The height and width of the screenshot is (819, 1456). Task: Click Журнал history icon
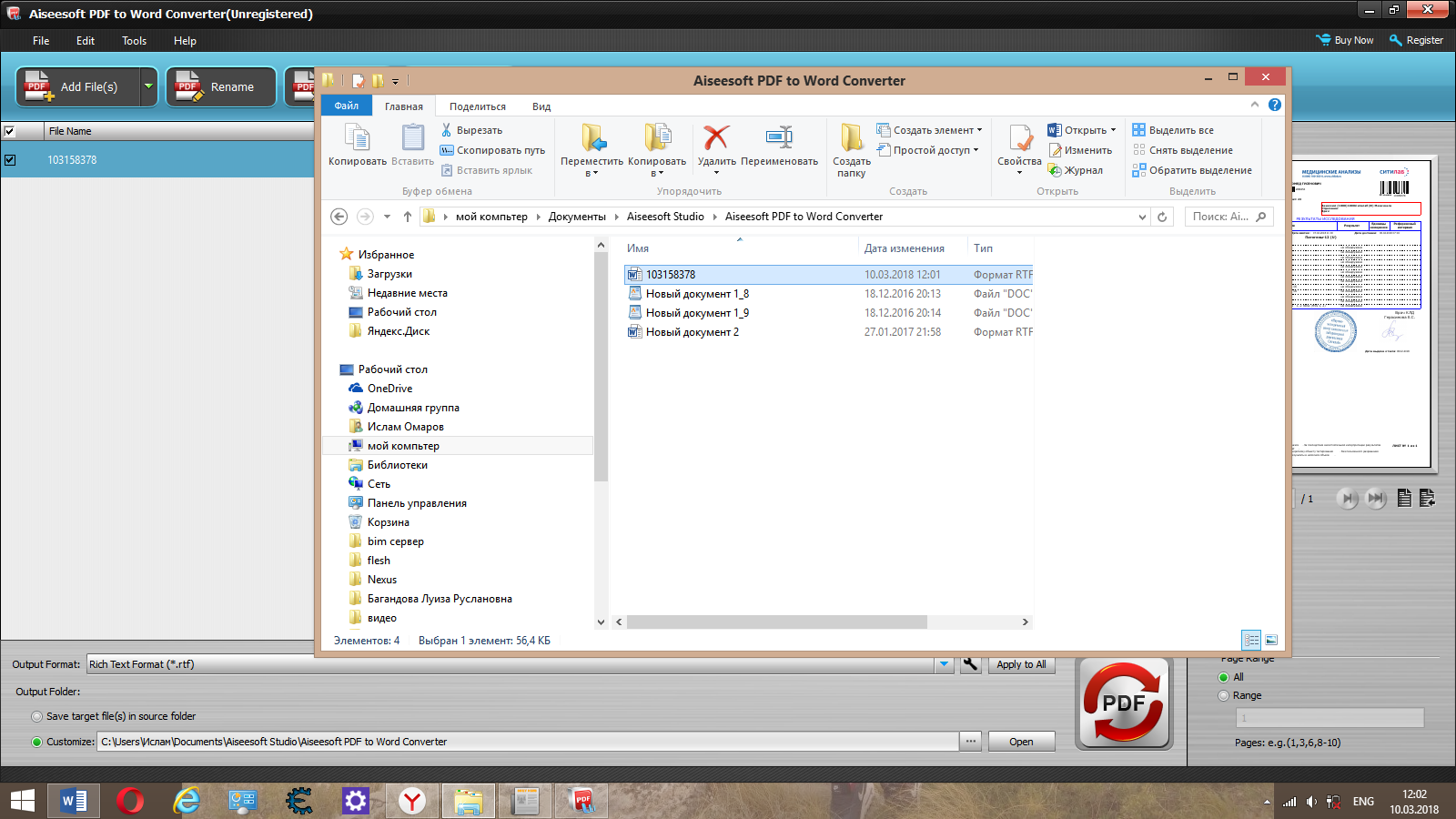(x=1076, y=170)
